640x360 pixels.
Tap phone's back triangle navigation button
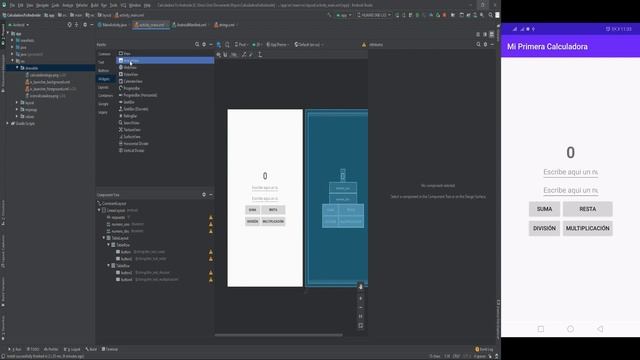point(600,329)
